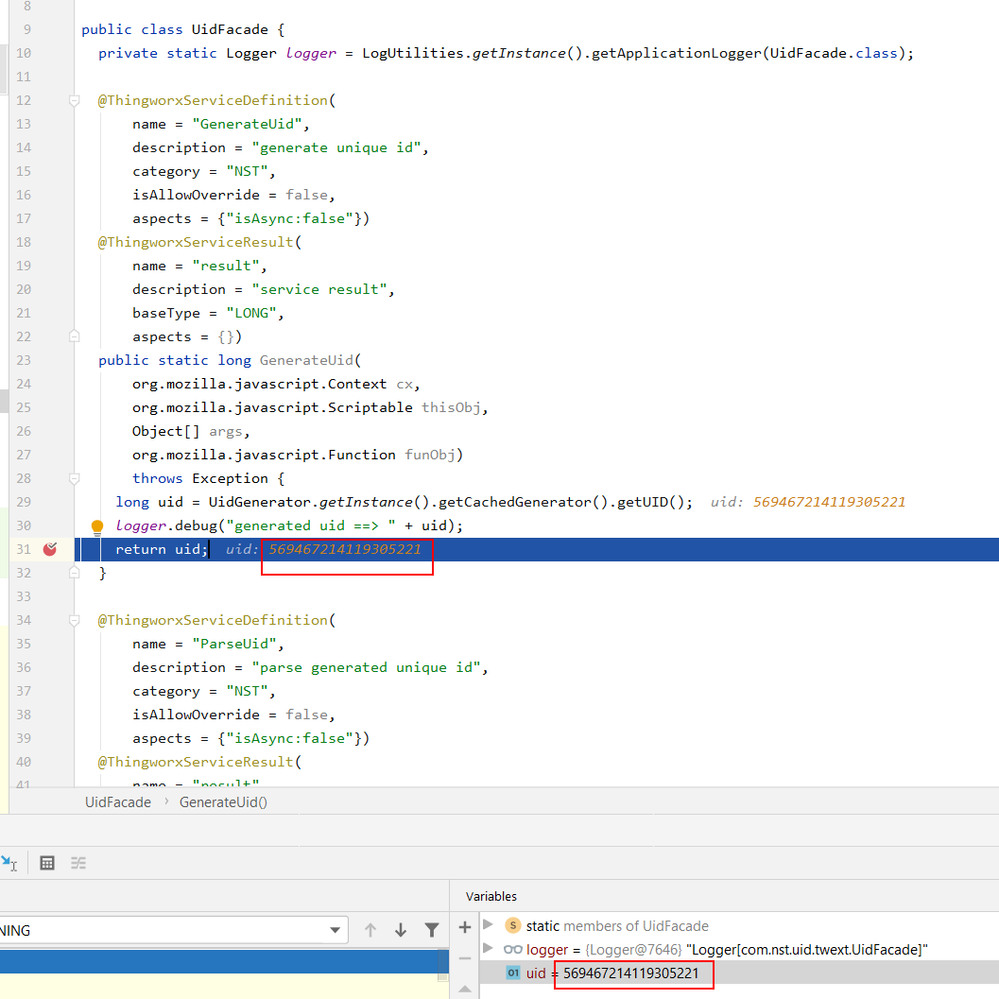Viewport: 999px width, 999px height.
Task: Click the Trace Current Stream Chain icon
Action: point(79,863)
